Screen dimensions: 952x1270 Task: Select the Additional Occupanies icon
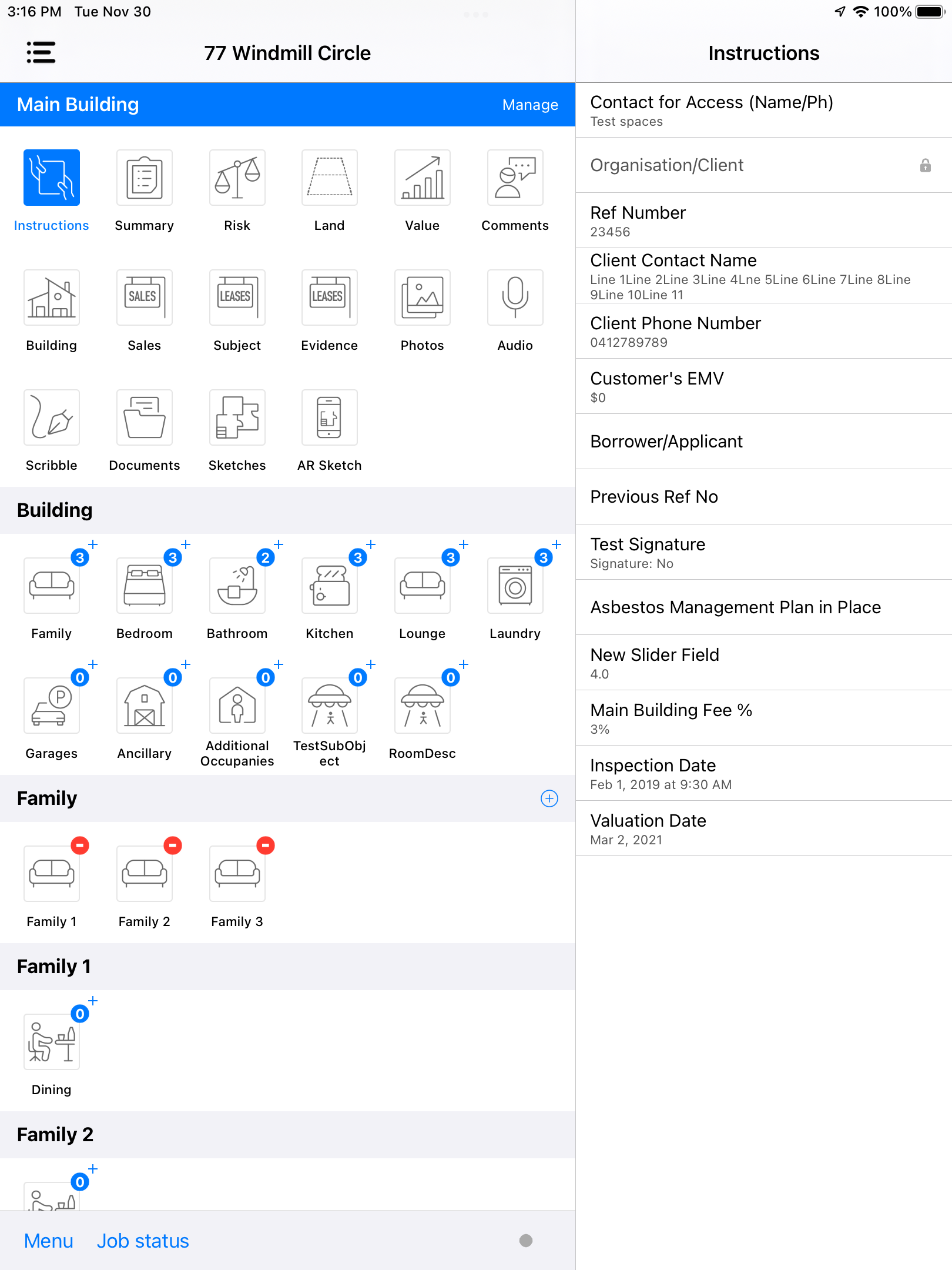pos(237,706)
